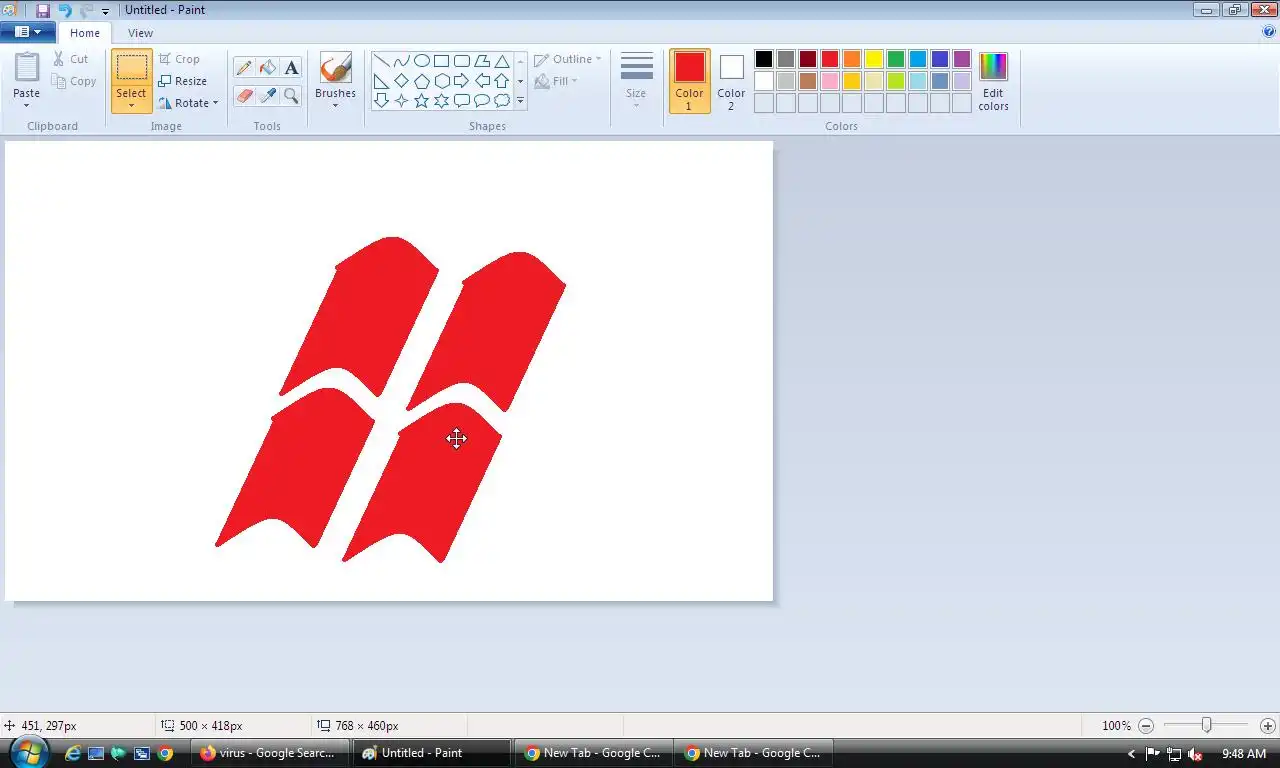Undo with the quick access arrow
This screenshot has height=768, width=1280.
click(65, 10)
